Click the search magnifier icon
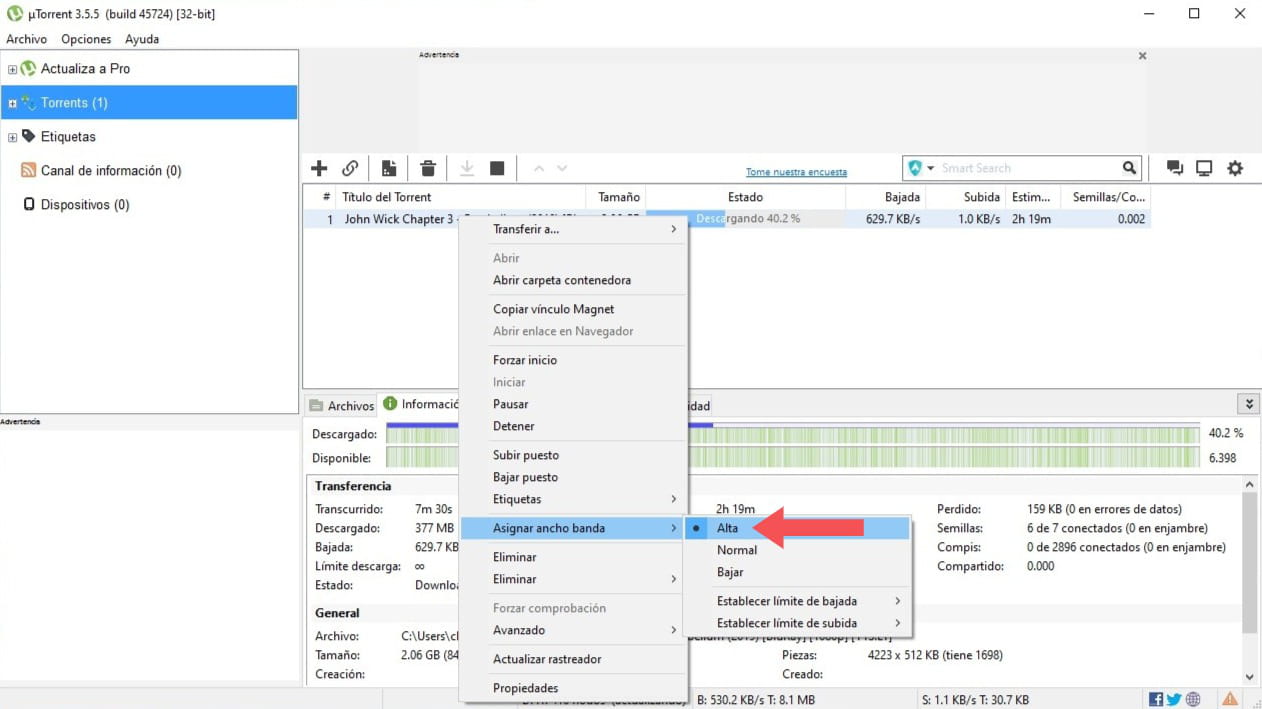This screenshot has height=709, width=1262. [x=1129, y=168]
